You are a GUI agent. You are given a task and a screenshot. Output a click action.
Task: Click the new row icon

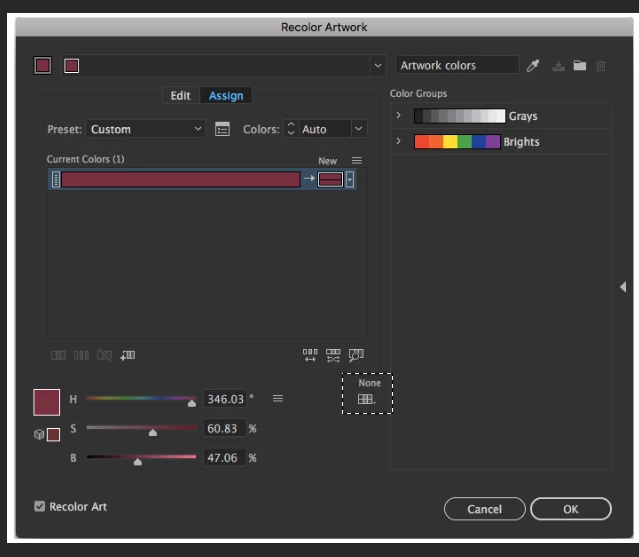pyautogui.click(x=128, y=355)
